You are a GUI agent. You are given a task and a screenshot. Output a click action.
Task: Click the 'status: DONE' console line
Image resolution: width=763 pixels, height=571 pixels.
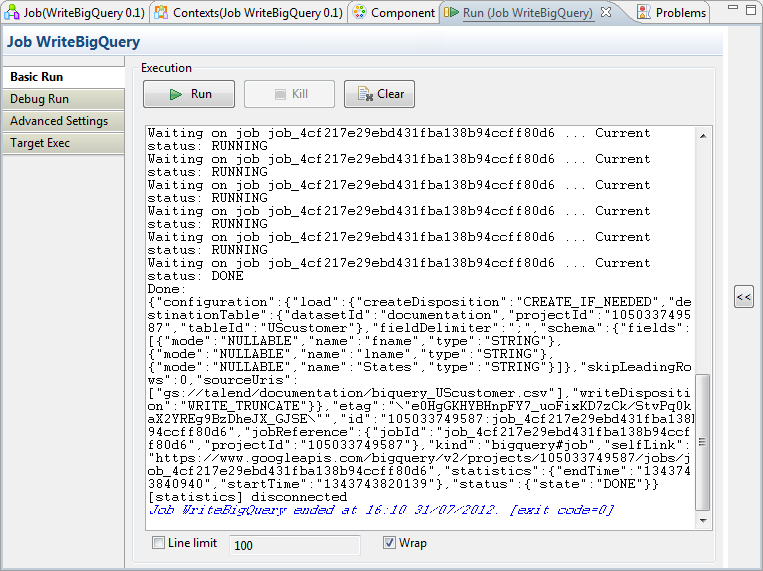pyautogui.click(x=196, y=276)
